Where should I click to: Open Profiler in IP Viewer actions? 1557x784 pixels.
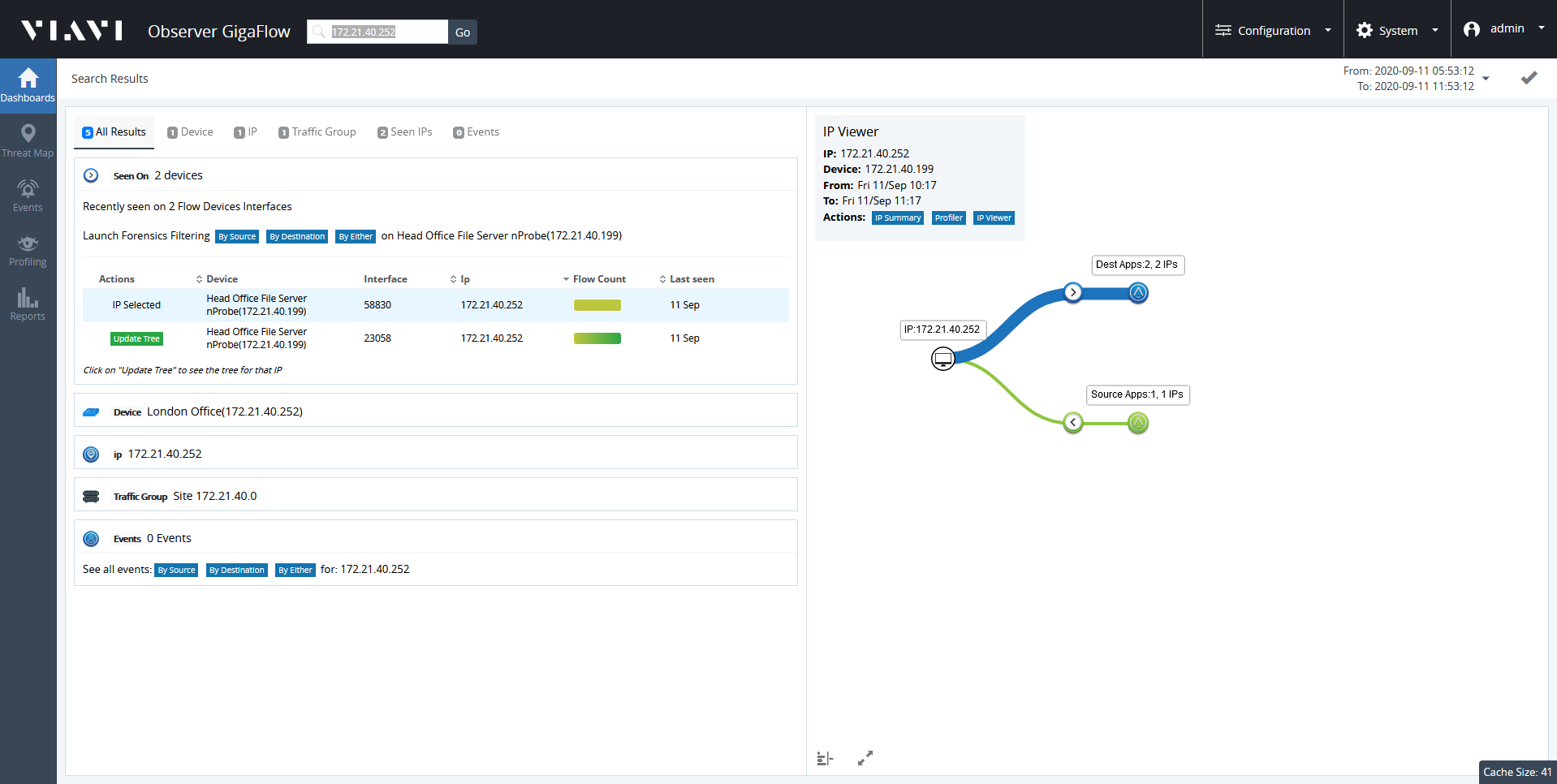tap(948, 218)
